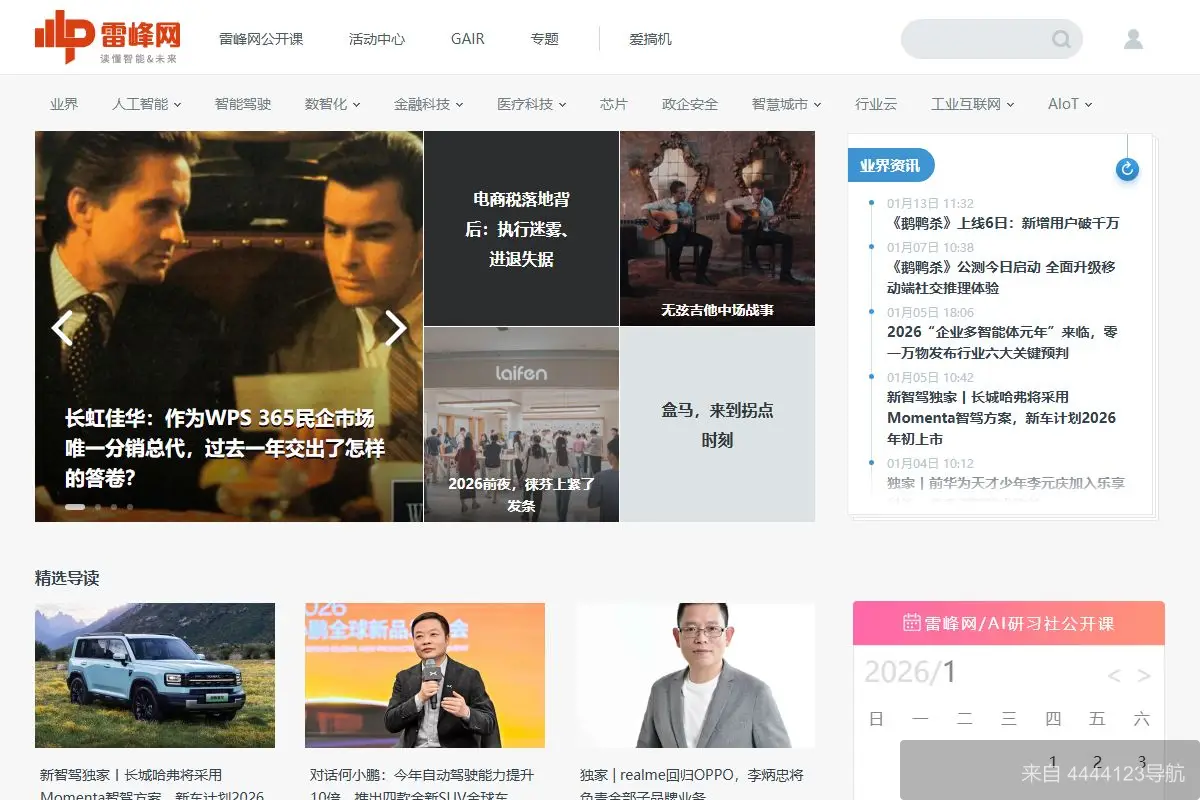Viewport: 1200px width, 800px height.
Task: Click the calendar icon on AI研习社公开课 banner
Action: (913, 623)
